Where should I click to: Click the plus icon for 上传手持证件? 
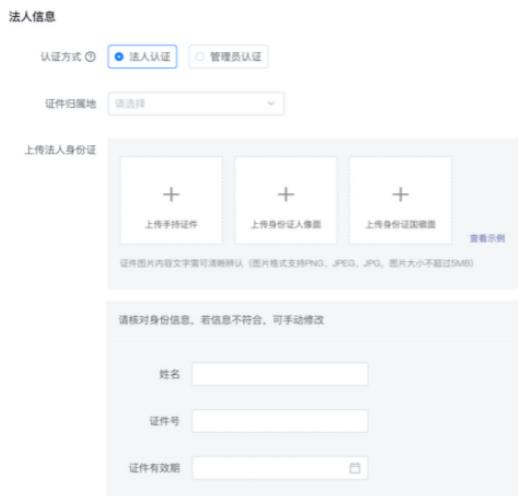pyautogui.click(x=171, y=194)
